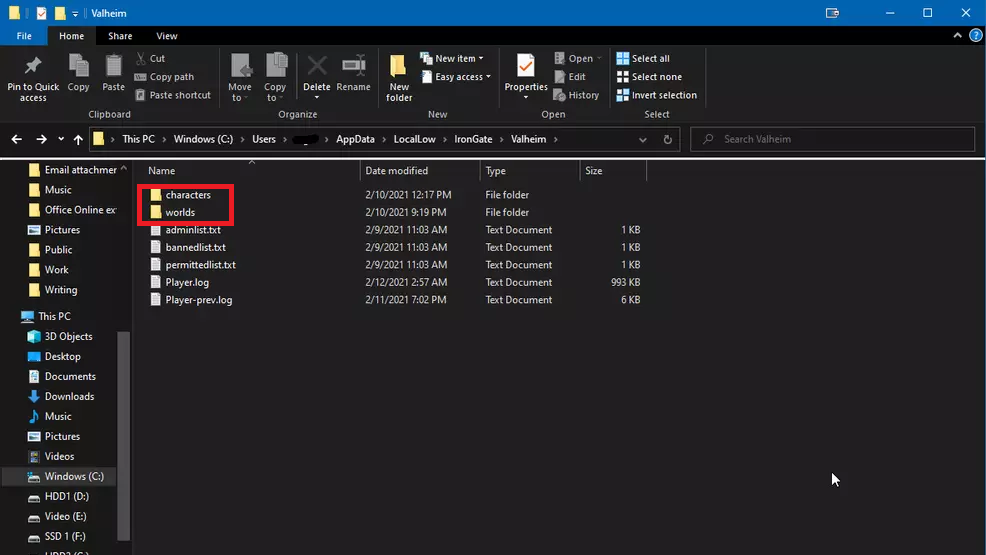Open the File menu tab
This screenshot has width=986, height=555.
tap(24, 36)
